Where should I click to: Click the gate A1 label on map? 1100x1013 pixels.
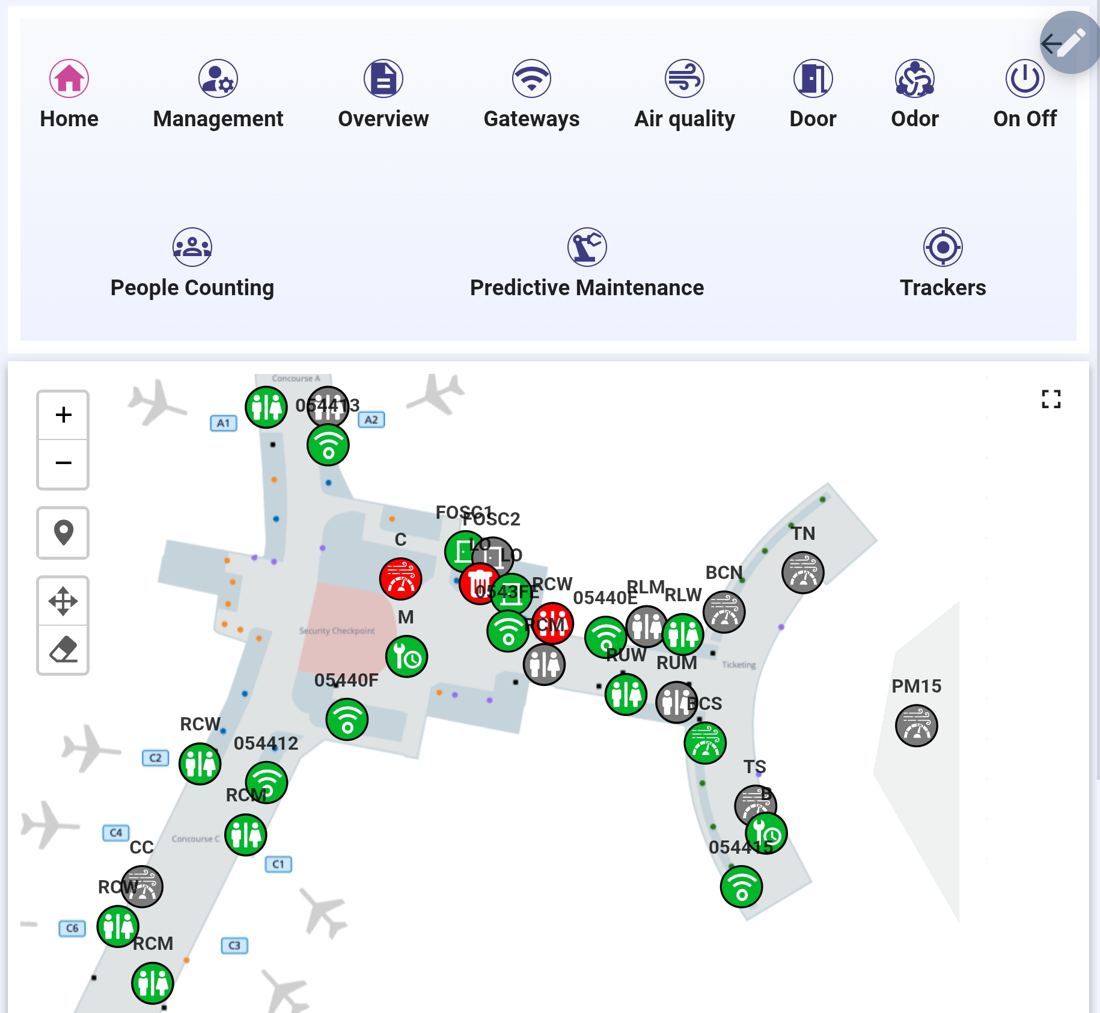pos(224,423)
